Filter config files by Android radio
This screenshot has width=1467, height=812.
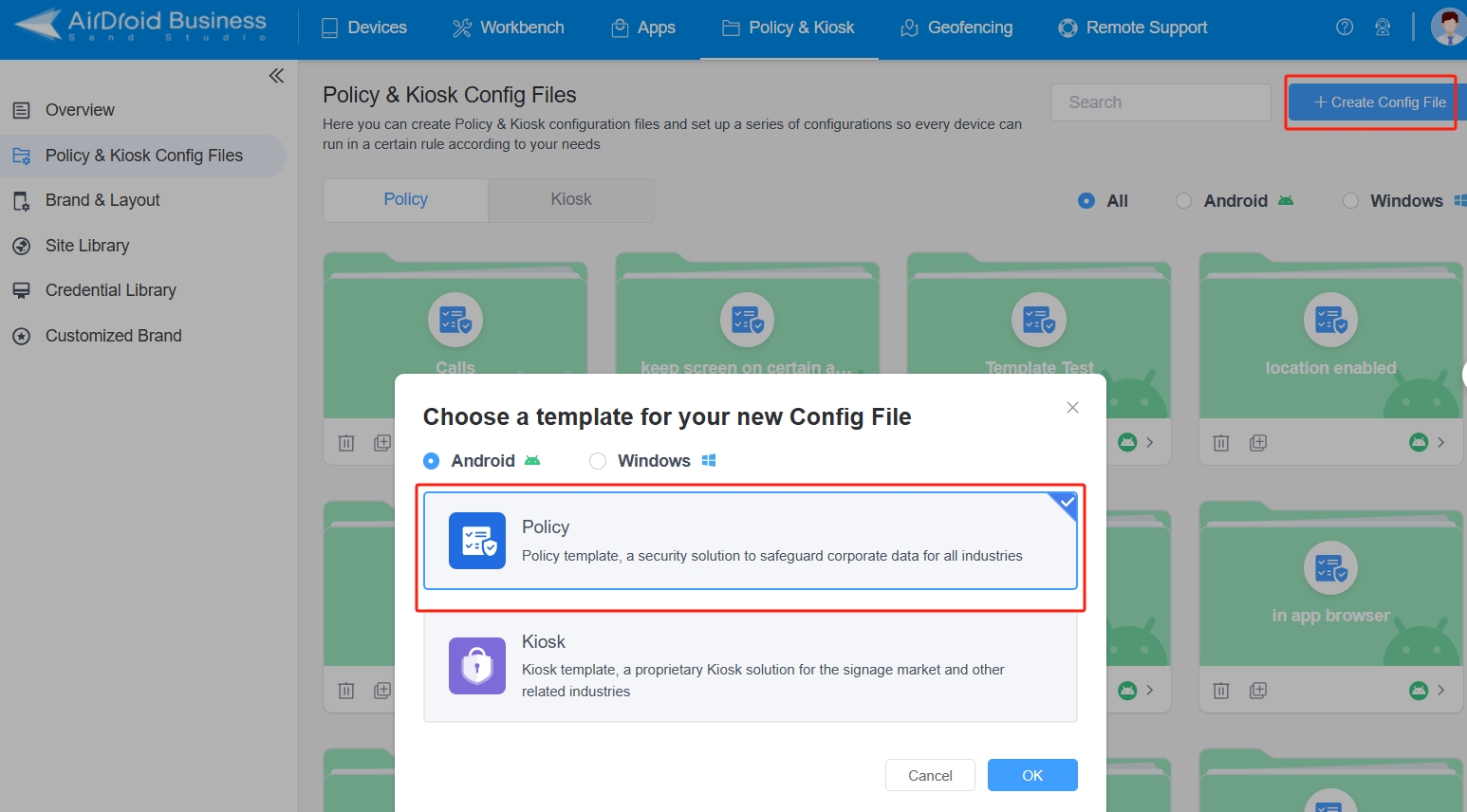(x=1183, y=201)
